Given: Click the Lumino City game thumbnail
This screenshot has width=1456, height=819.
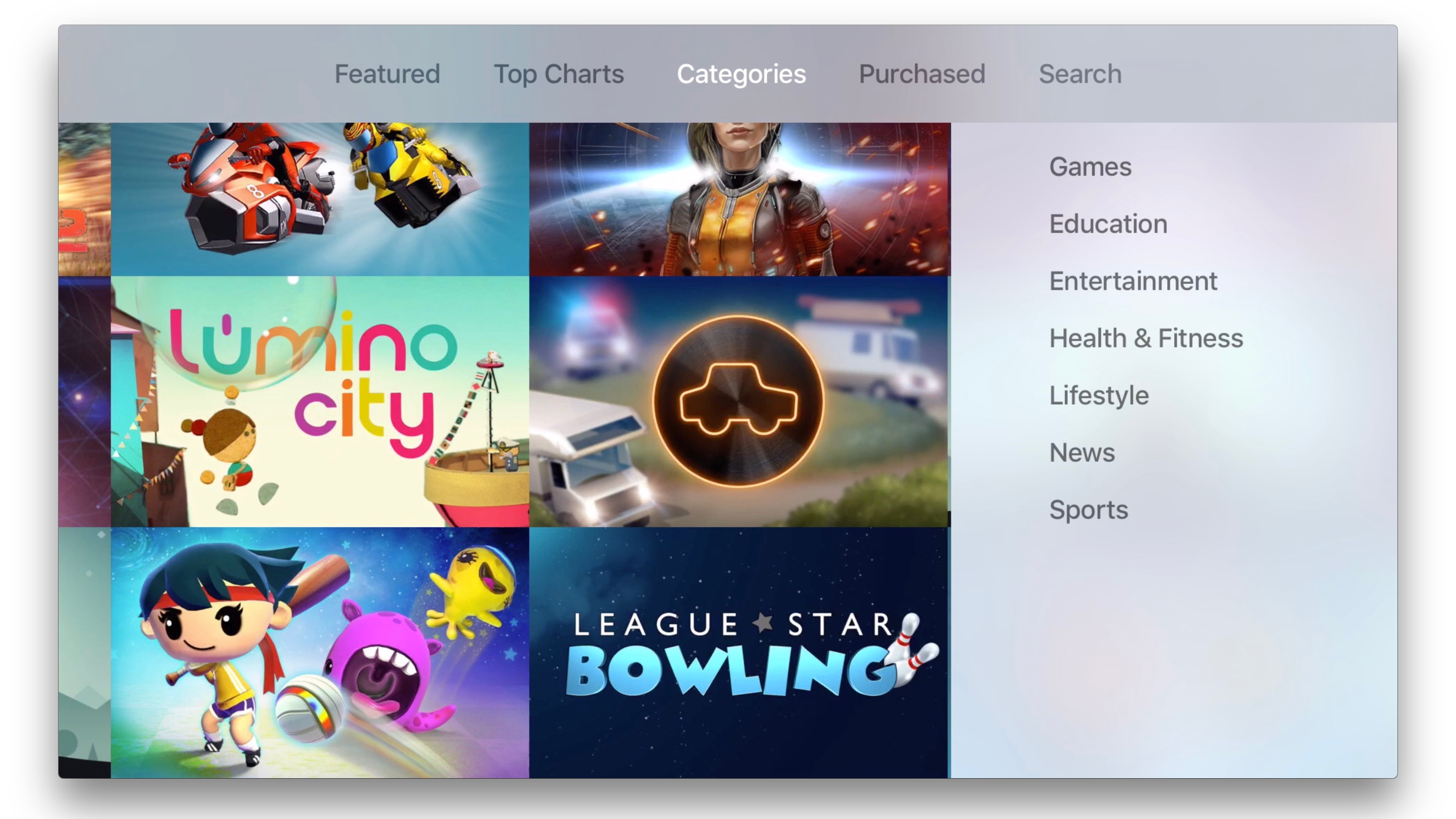Looking at the screenshot, I should point(315,399).
